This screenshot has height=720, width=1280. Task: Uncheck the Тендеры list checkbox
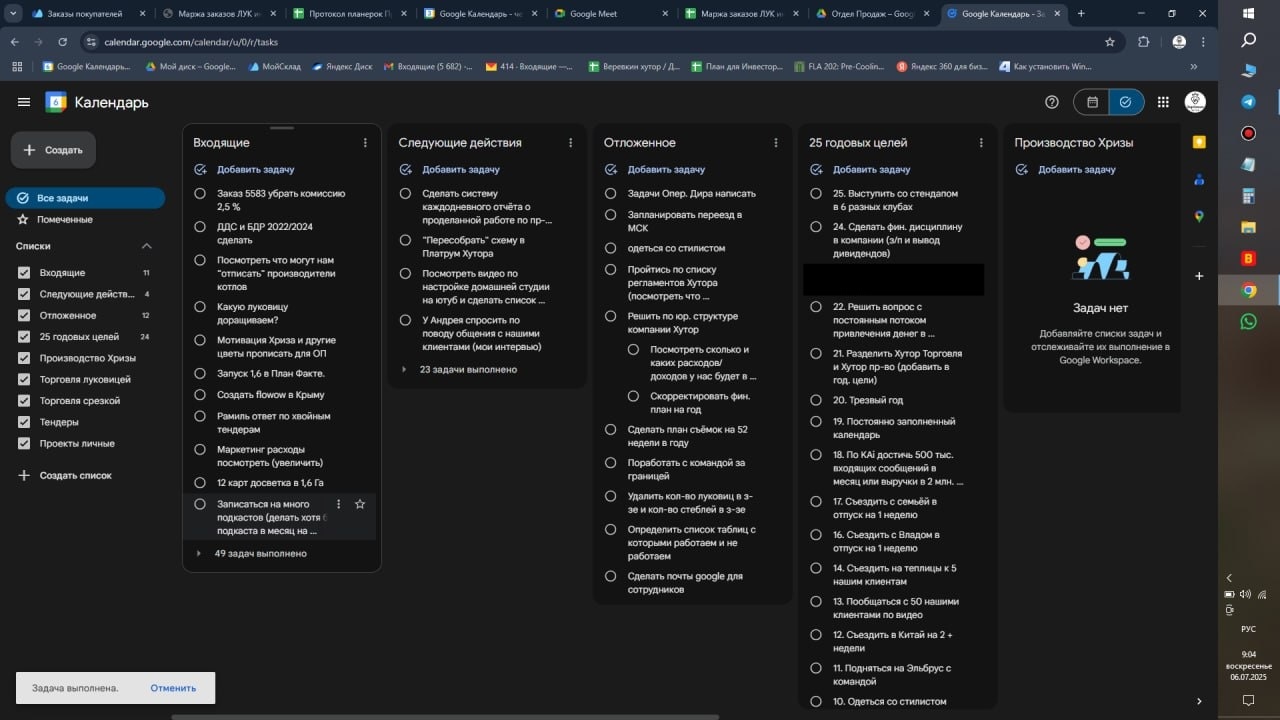click(x=24, y=422)
